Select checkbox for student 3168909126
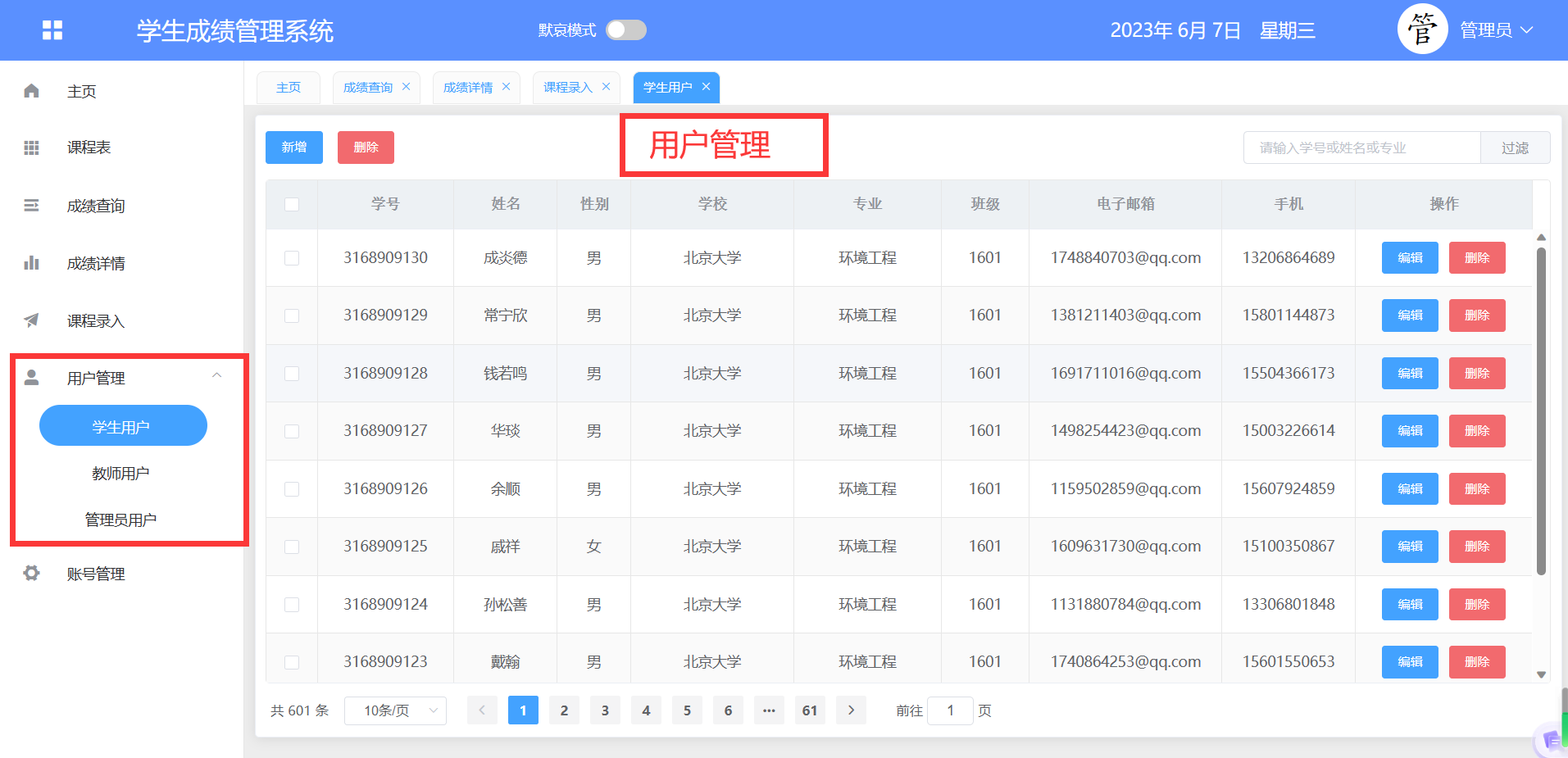Viewport: 1568px width, 758px height. 292,489
